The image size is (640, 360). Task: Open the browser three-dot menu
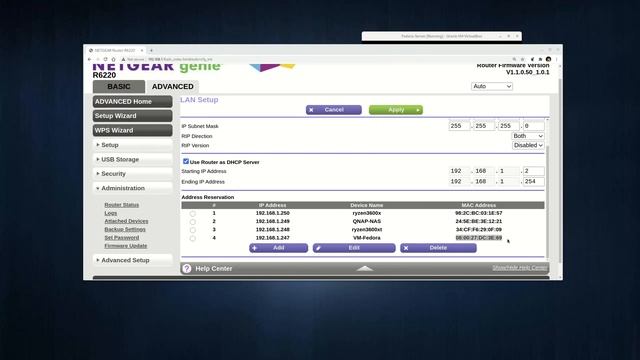pyautogui.click(x=556, y=59)
